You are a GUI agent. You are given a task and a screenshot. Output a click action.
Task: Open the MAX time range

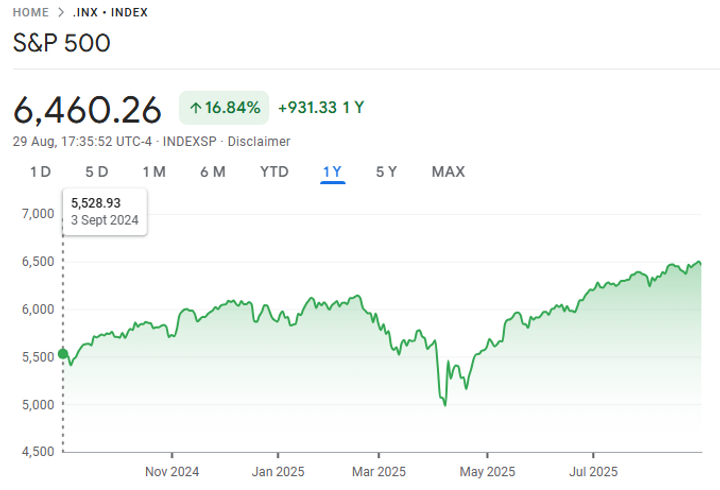[x=448, y=172]
